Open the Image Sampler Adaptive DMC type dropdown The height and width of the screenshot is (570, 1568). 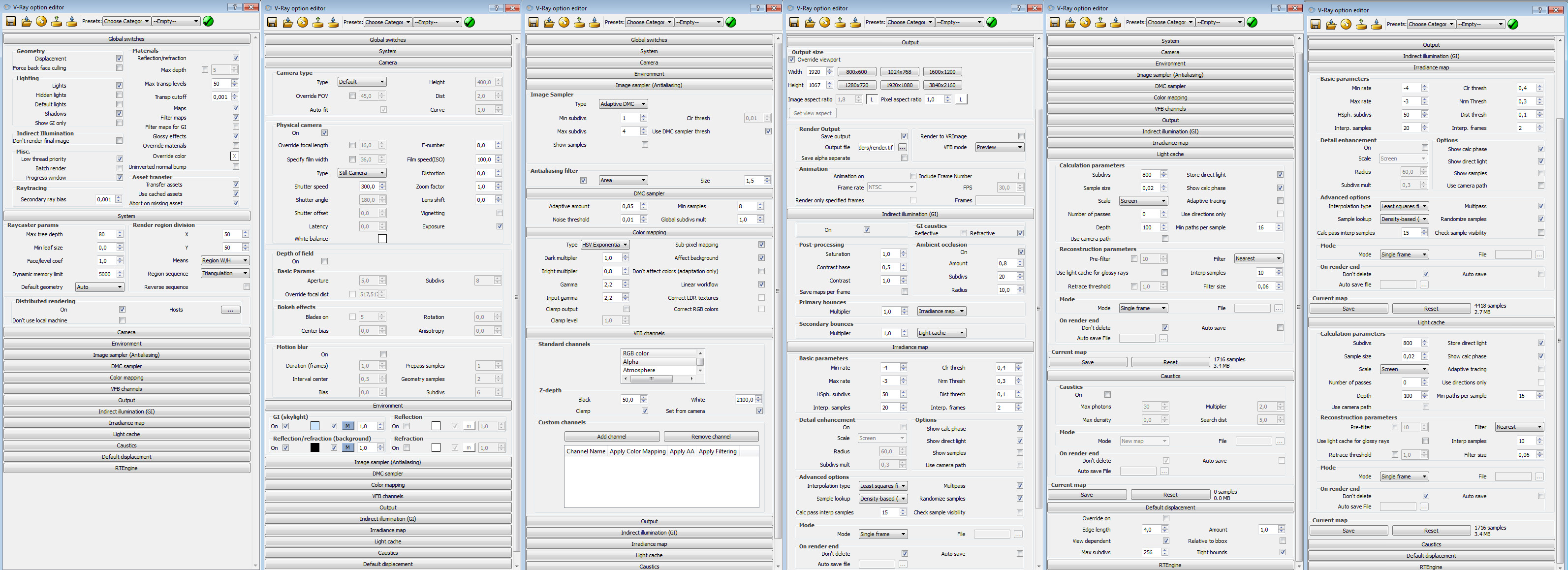coord(623,104)
